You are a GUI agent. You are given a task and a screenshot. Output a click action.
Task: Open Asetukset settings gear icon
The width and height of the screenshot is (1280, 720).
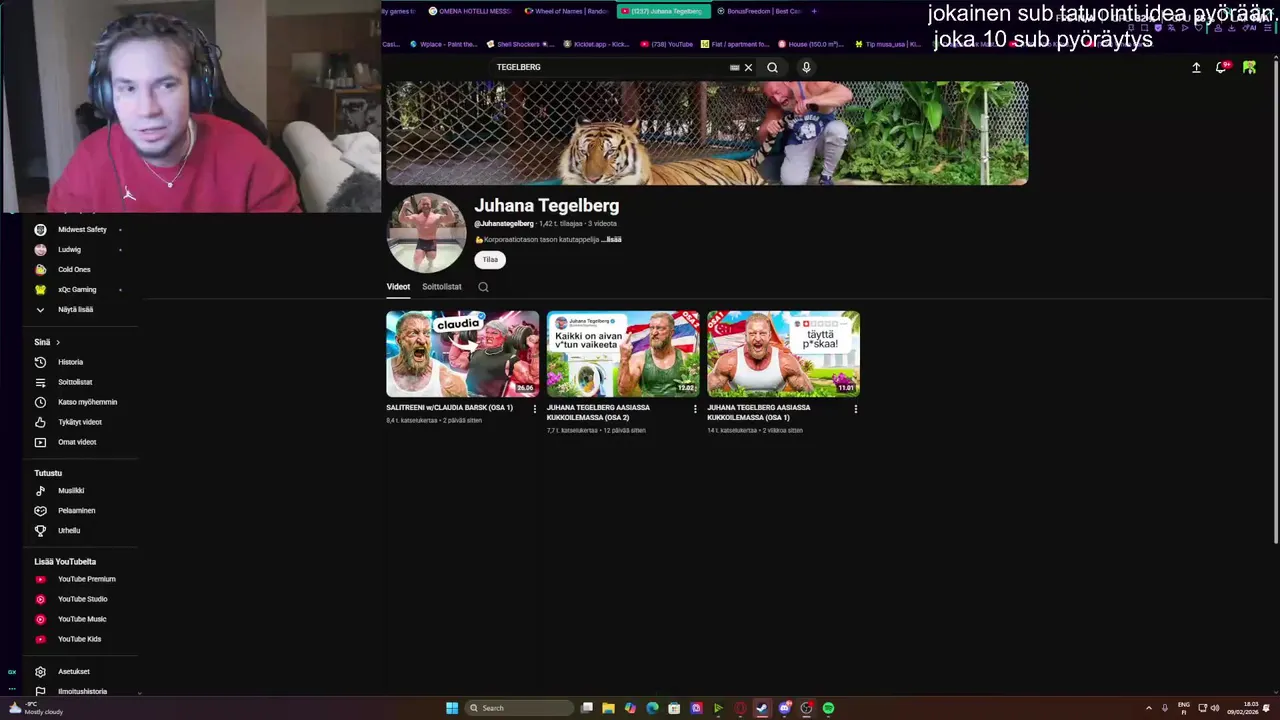[40, 672]
